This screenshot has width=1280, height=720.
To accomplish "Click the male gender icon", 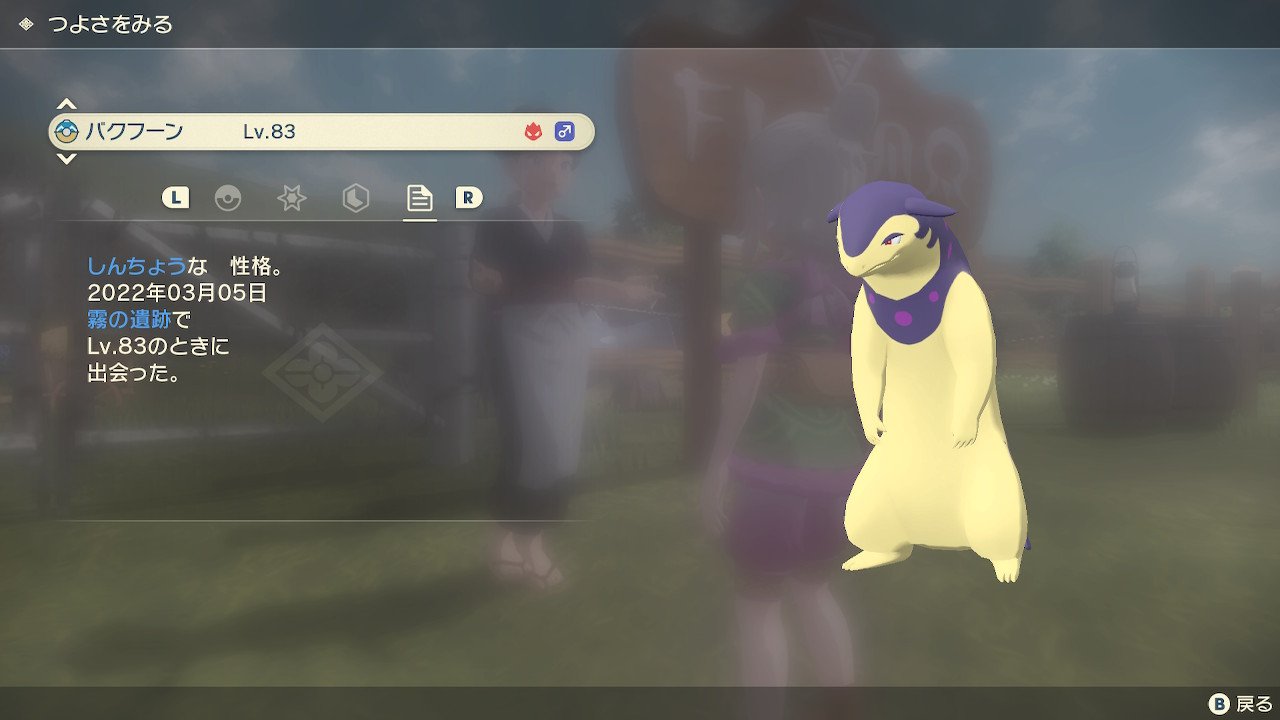I will click(565, 131).
